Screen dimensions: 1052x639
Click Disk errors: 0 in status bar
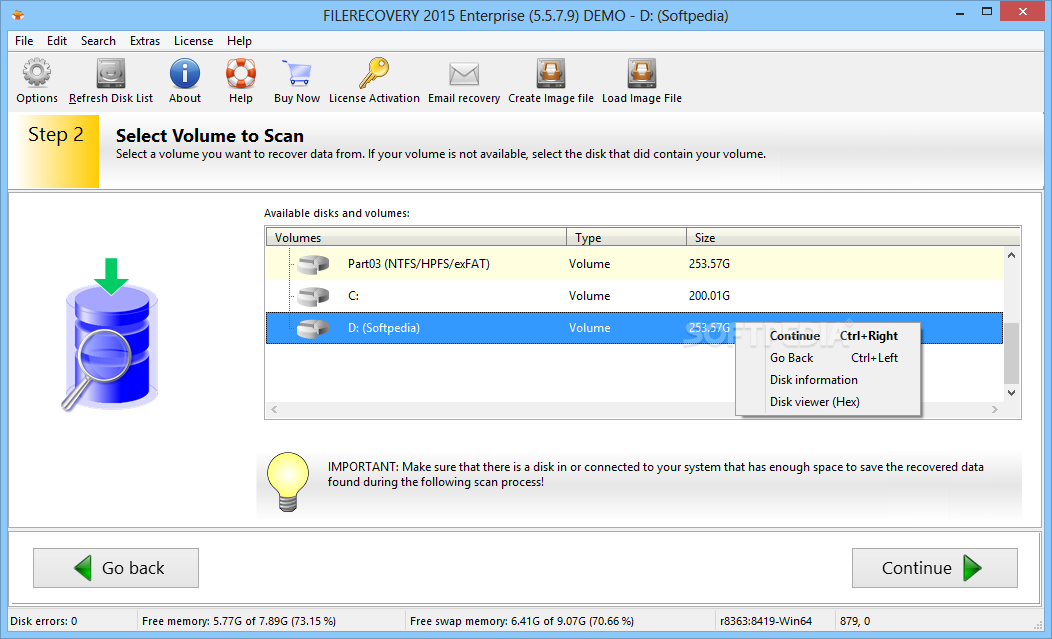(44, 622)
